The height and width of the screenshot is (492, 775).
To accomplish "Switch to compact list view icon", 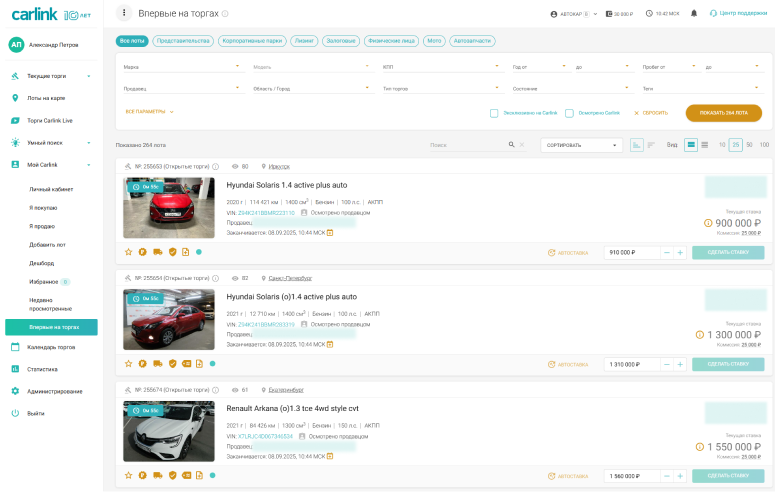I will pos(704,145).
